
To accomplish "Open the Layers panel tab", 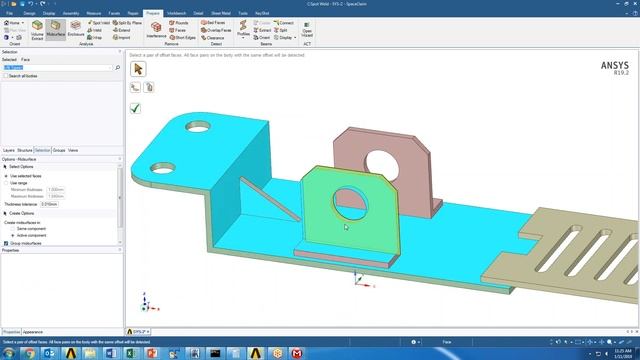I will [9, 151].
